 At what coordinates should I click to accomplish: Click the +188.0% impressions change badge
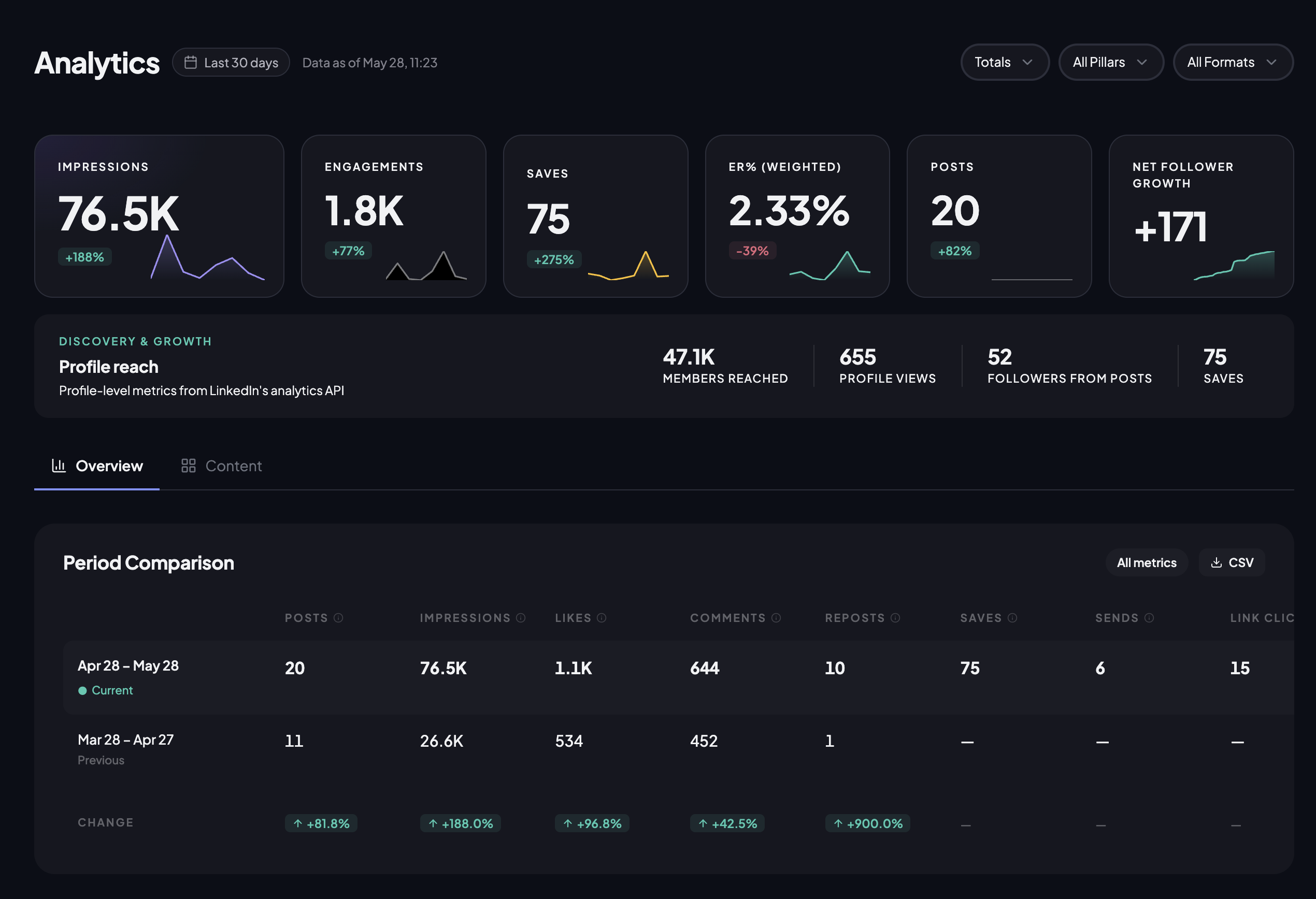(x=461, y=823)
